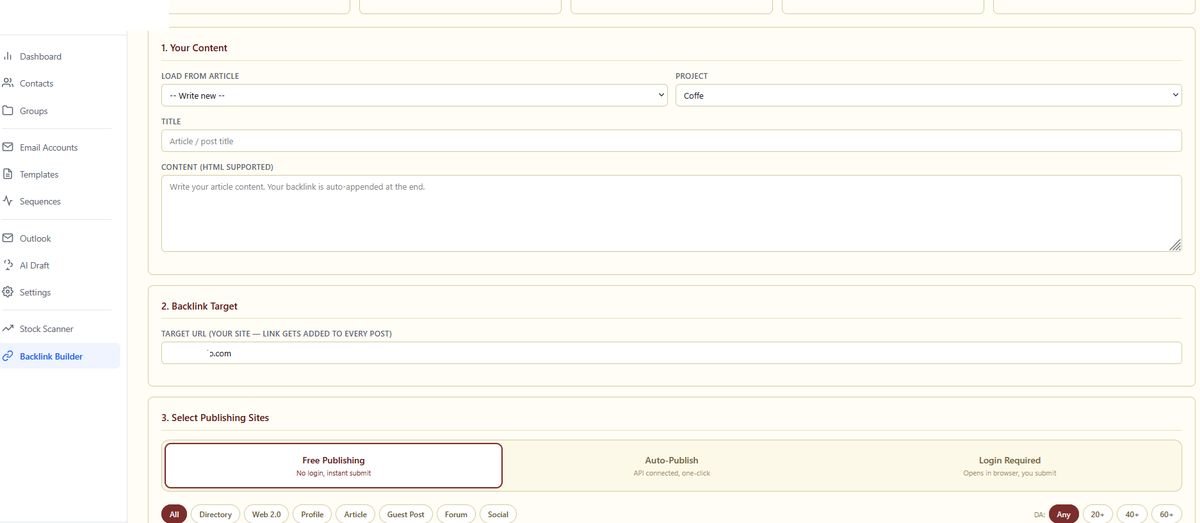
Task: Choose the Login Required option
Action: pyautogui.click(x=1010, y=466)
